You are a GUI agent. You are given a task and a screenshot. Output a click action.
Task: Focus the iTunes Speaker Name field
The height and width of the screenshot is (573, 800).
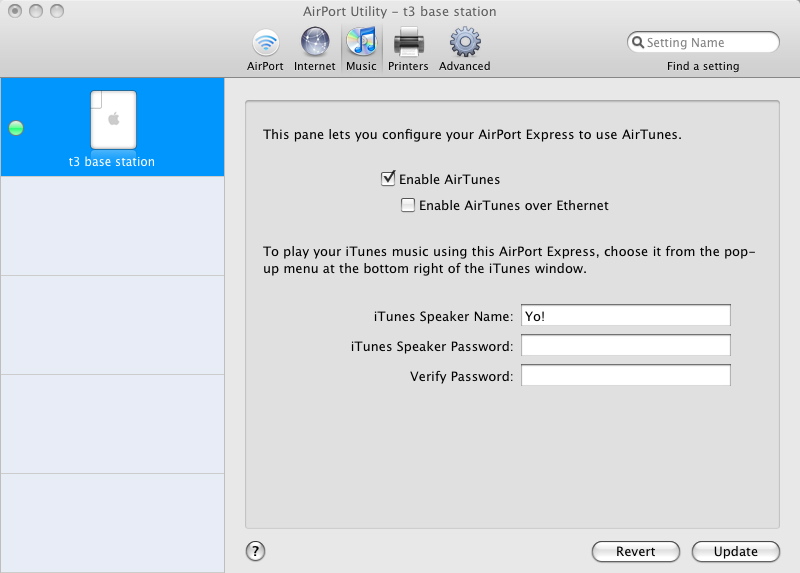tap(626, 315)
